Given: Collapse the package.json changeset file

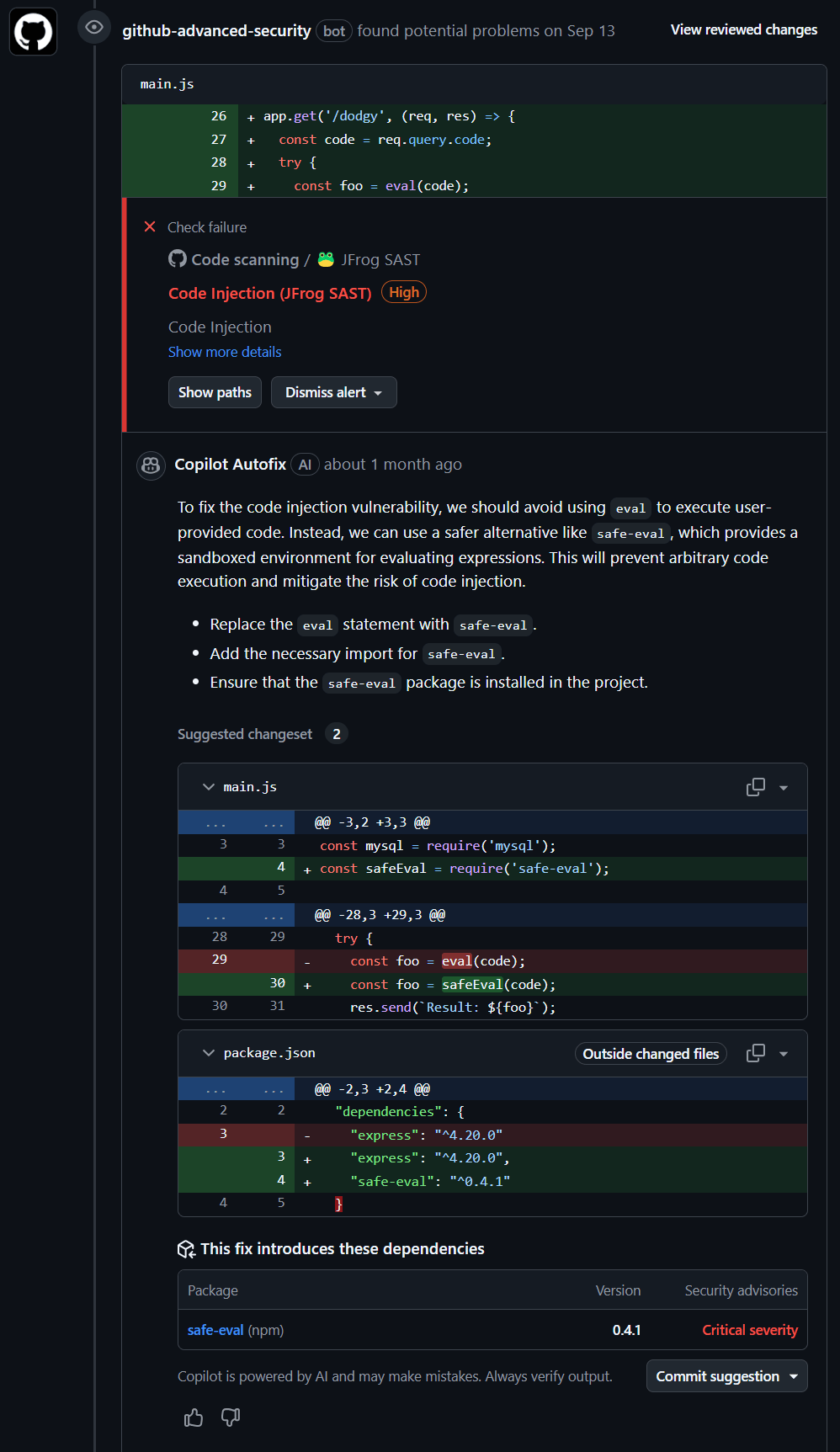Looking at the screenshot, I should [x=208, y=1053].
